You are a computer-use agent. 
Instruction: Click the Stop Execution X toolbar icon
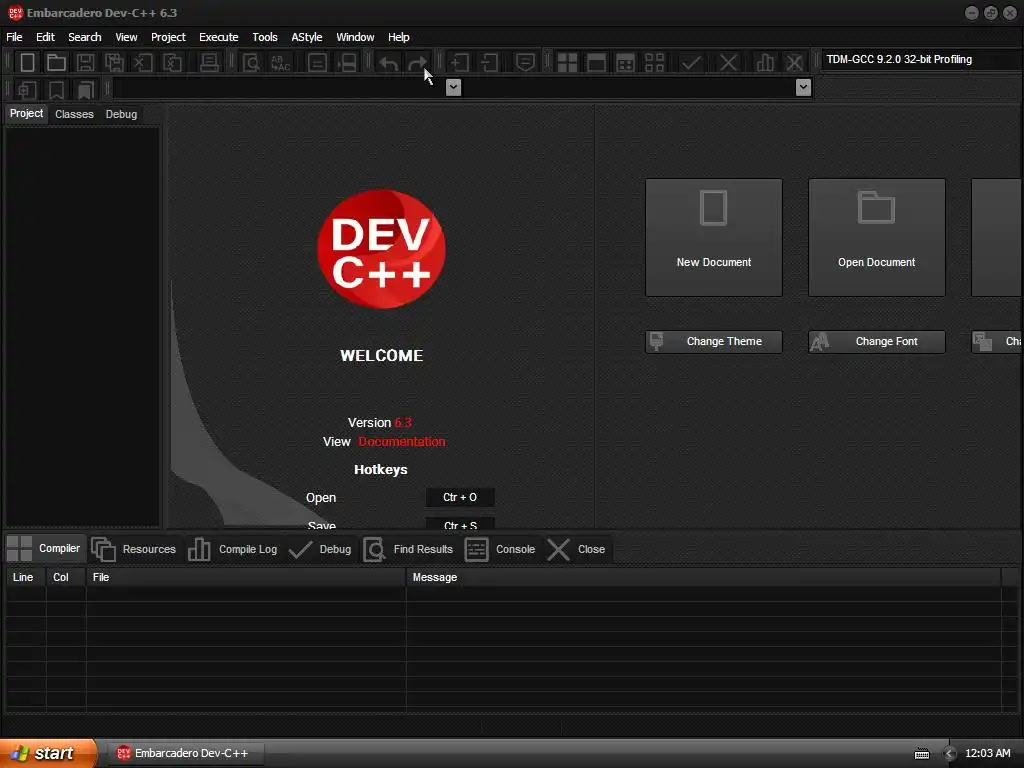[x=728, y=63]
